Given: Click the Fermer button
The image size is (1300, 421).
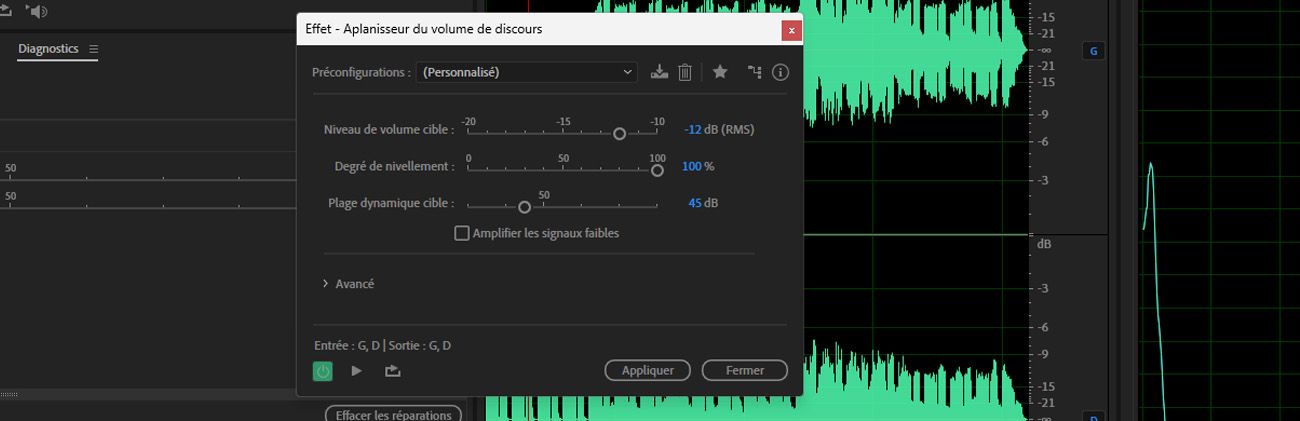Looking at the screenshot, I should click(745, 370).
